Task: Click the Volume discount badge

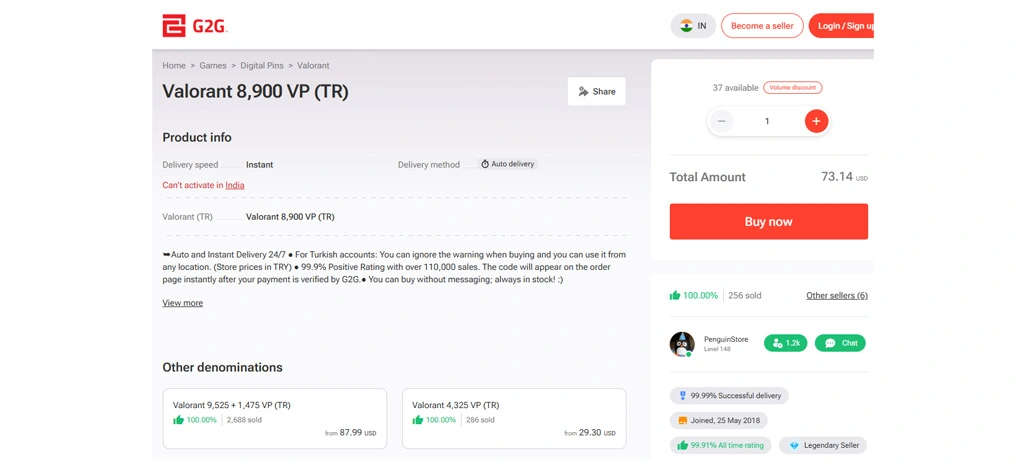Action: coord(792,88)
